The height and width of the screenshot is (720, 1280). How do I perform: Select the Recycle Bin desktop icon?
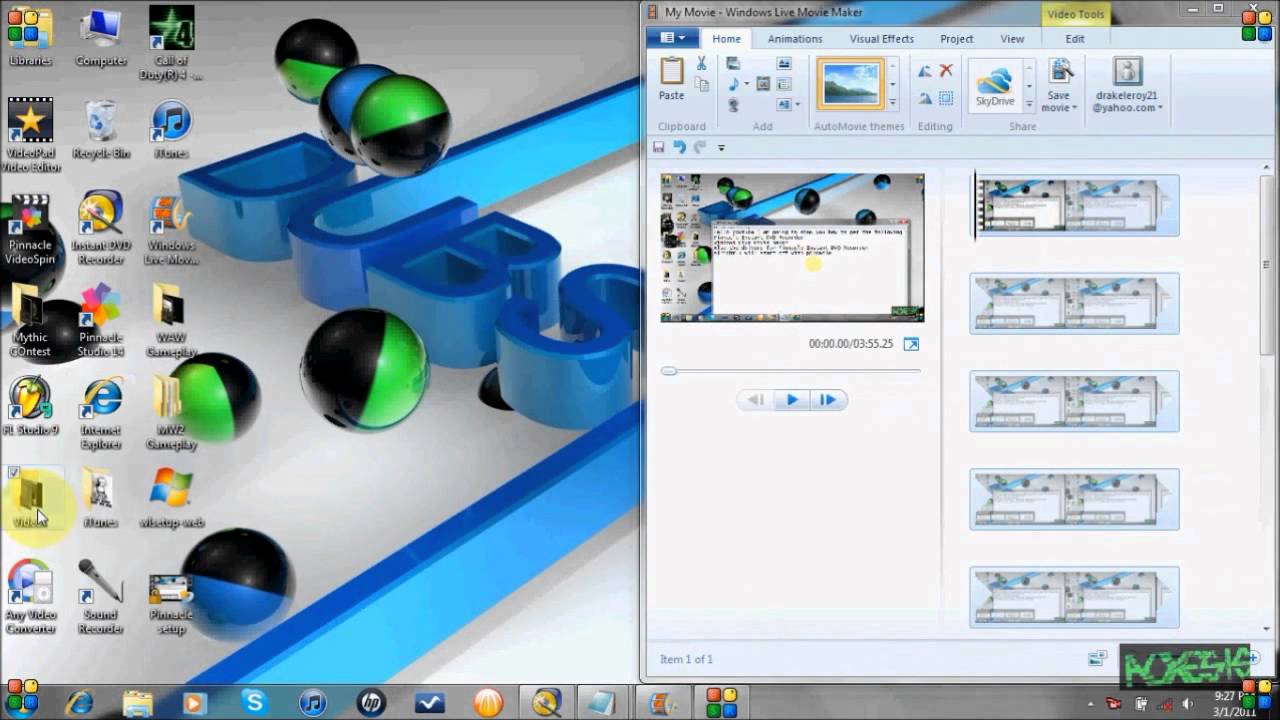pyautogui.click(x=100, y=130)
